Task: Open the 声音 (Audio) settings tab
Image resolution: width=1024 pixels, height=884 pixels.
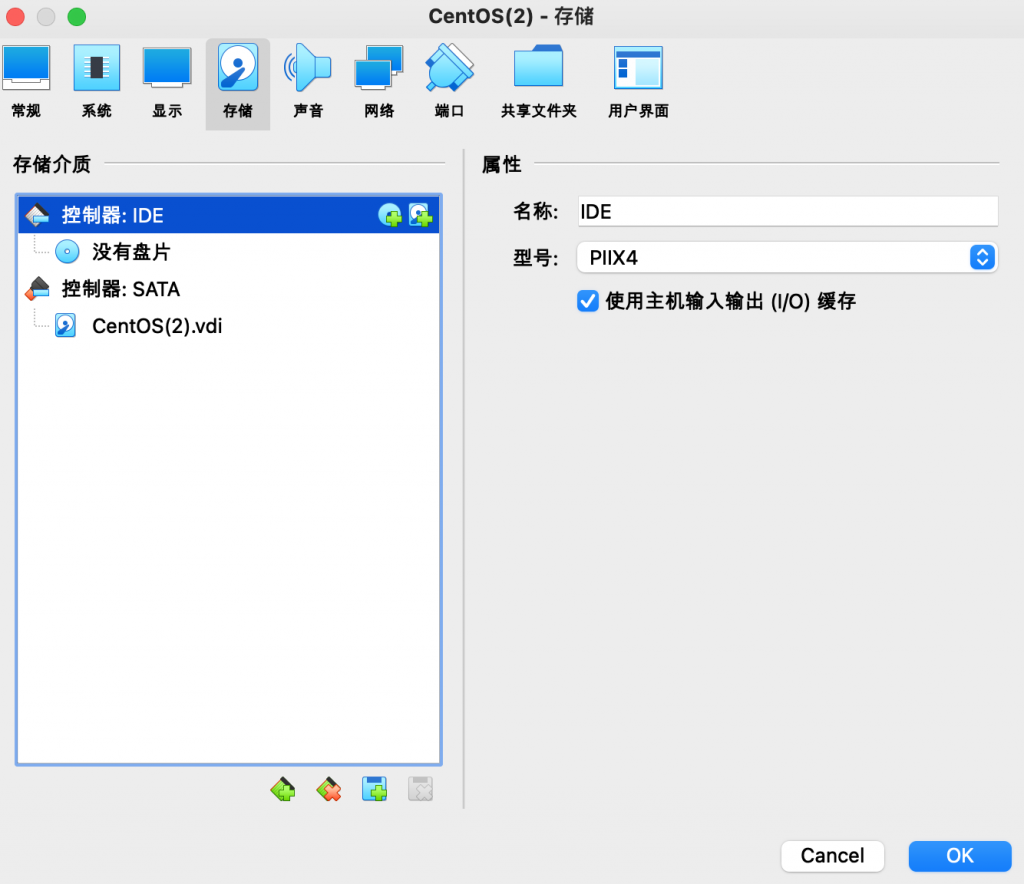Action: (x=308, y=83)
